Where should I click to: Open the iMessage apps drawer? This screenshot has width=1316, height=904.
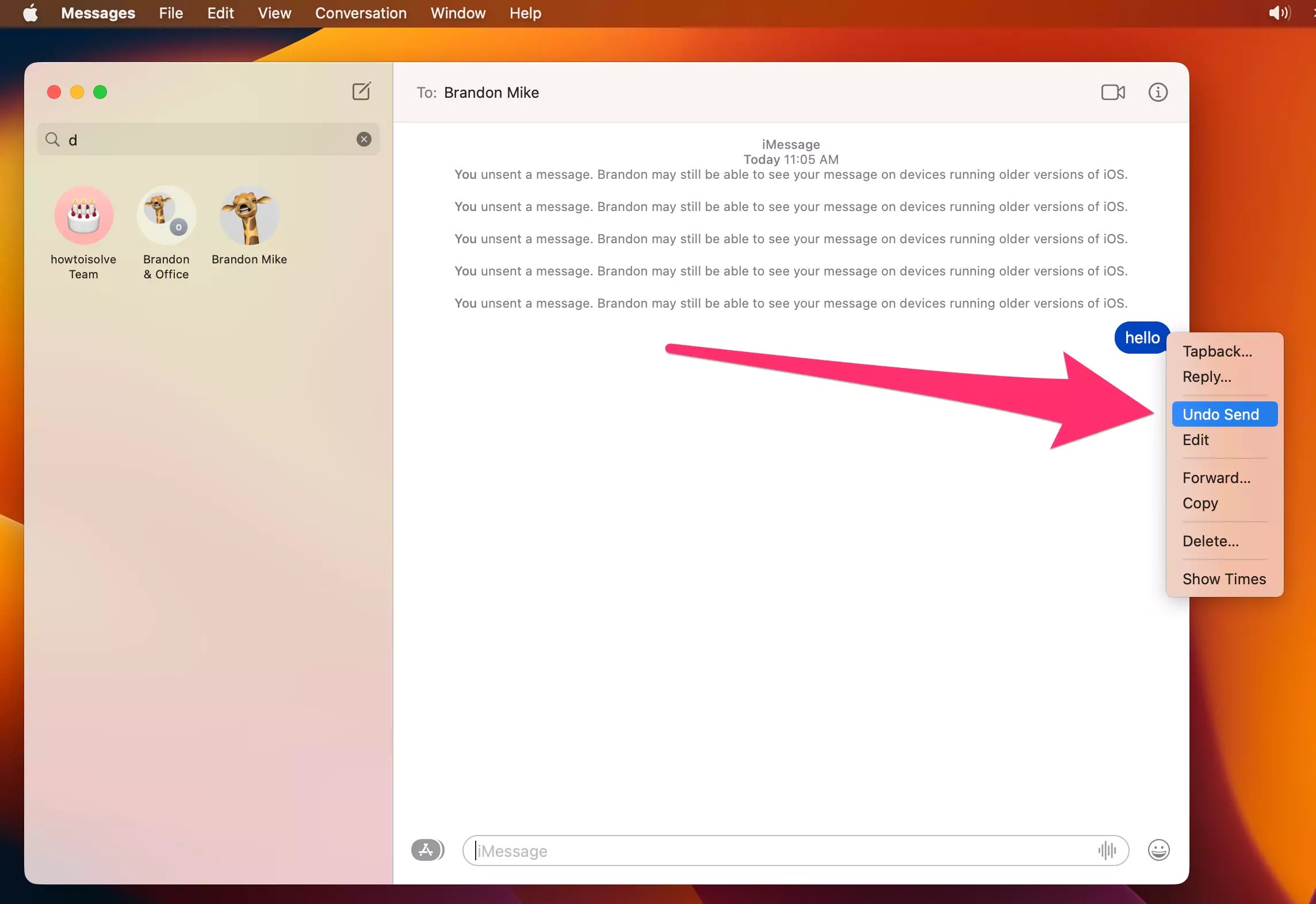pyautogui.click(x=427, y=850)
